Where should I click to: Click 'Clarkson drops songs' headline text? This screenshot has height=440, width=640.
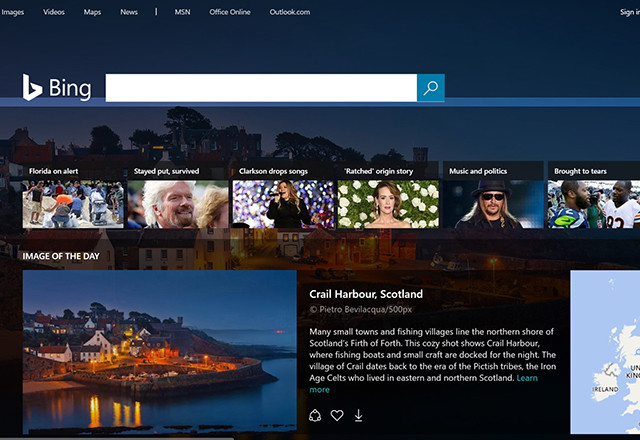coord(273,171)
